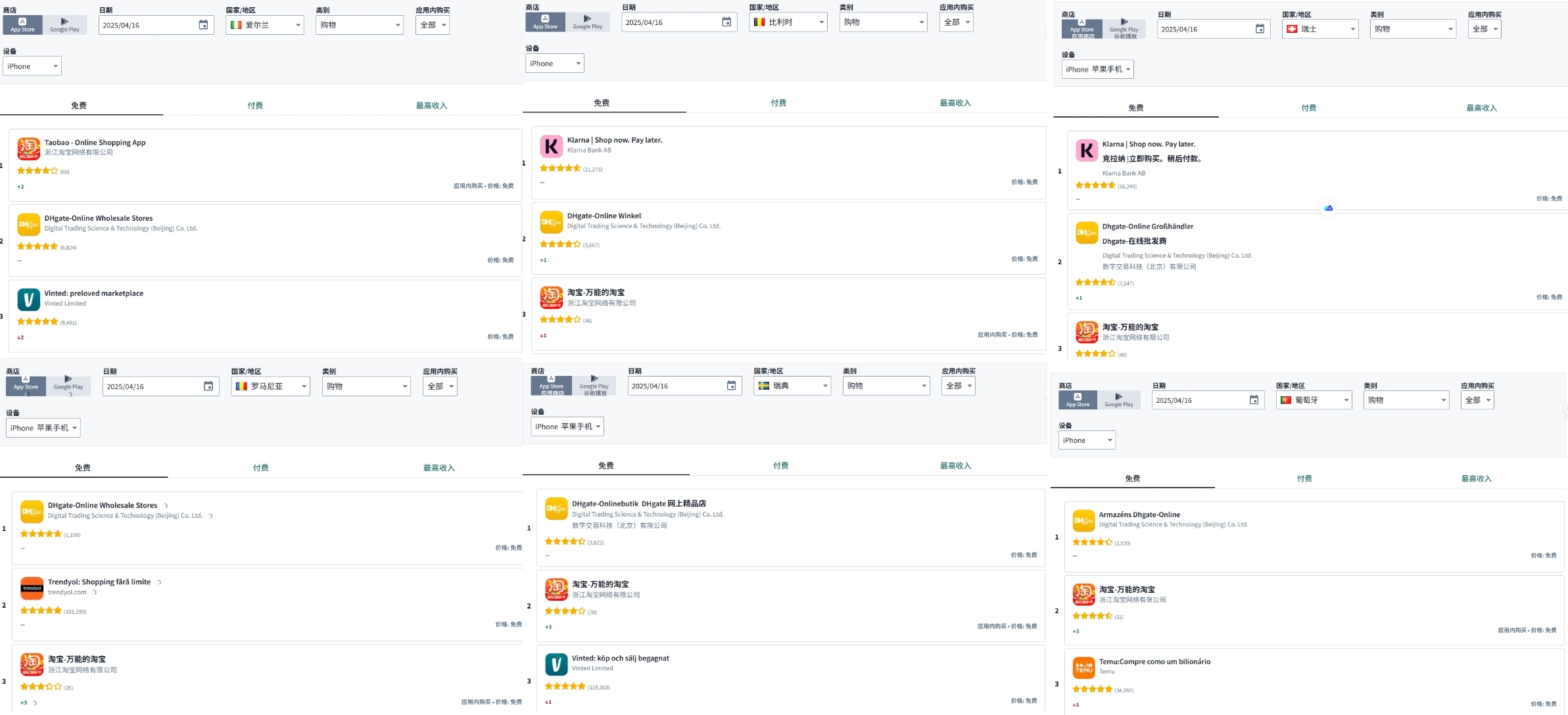Click Klarna app icon in Belgium panel
Image resolution: width=1568 pixels, height=715 pixels.
tap(551, 146)
